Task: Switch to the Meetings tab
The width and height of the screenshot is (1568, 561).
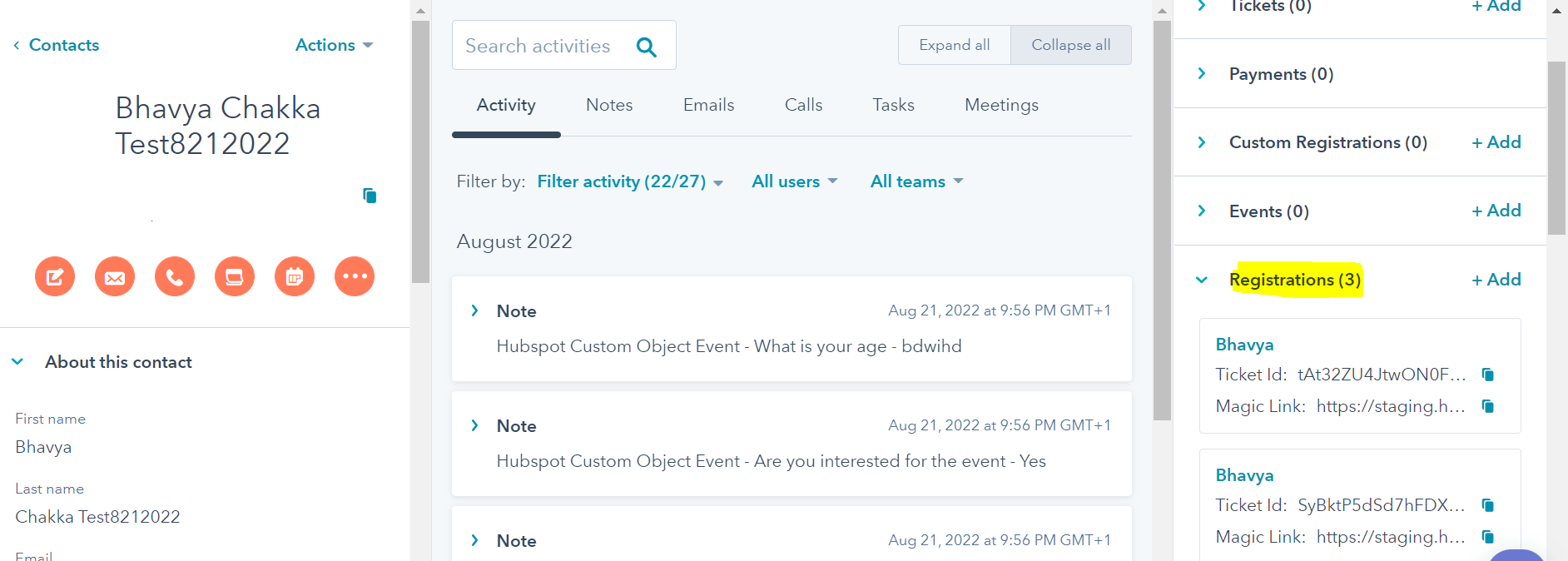Action: [1001, 105]
